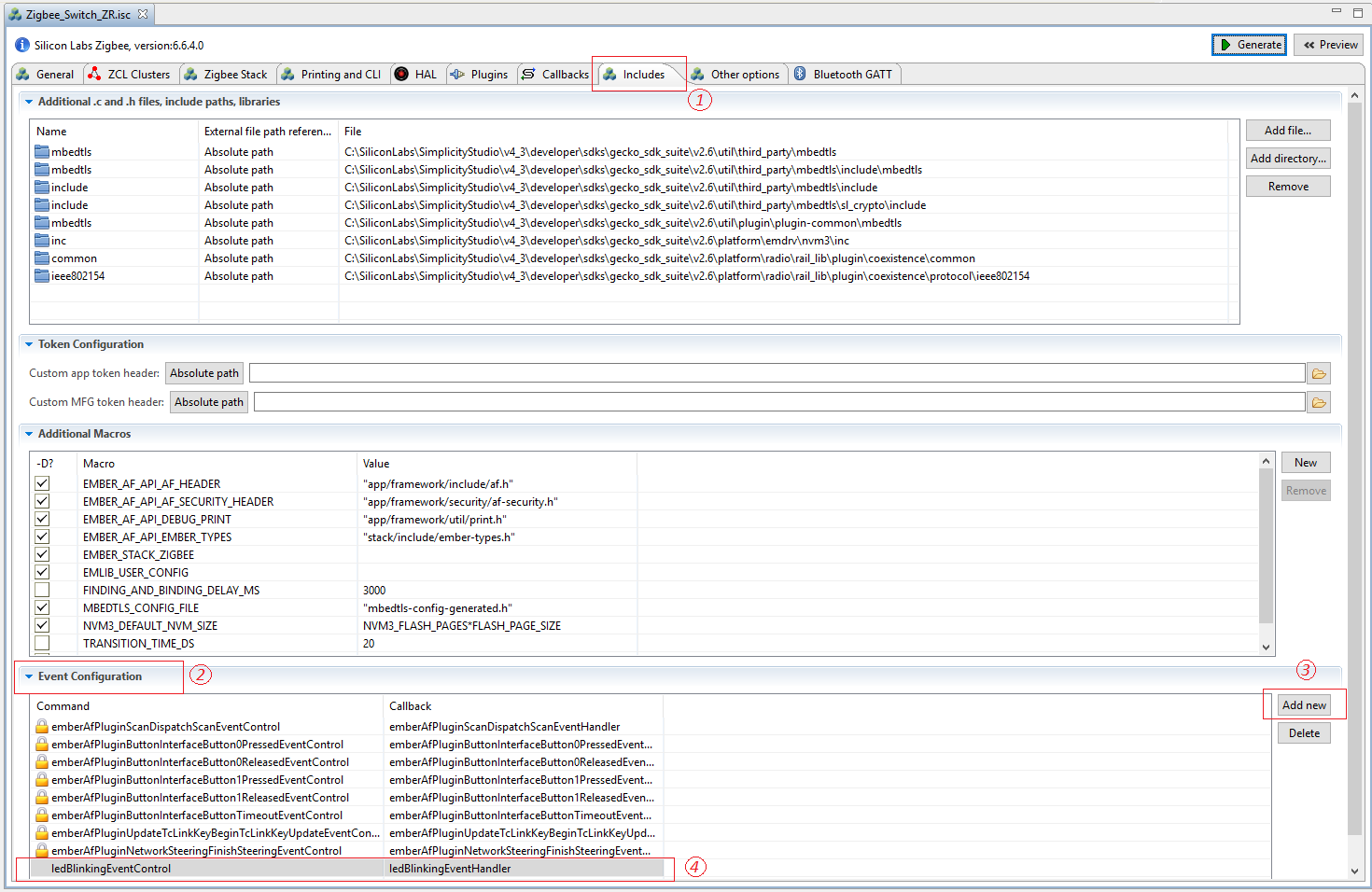This screenshot has width=1372, height=892.
Task: Browse for custom MFG token header file
Action: click(1319, 402)
